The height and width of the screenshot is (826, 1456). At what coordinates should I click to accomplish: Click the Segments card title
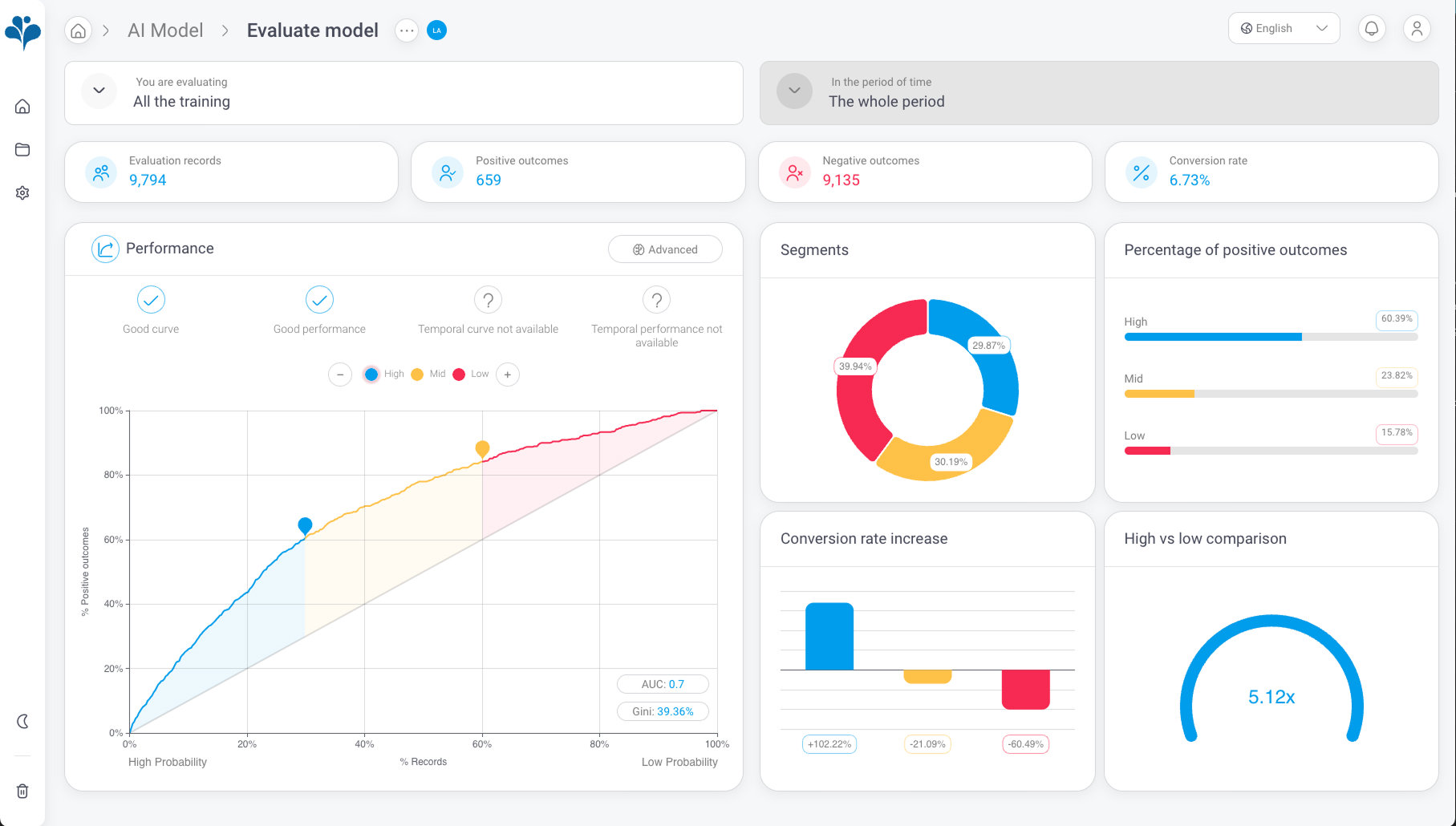(x=814, y=250)
